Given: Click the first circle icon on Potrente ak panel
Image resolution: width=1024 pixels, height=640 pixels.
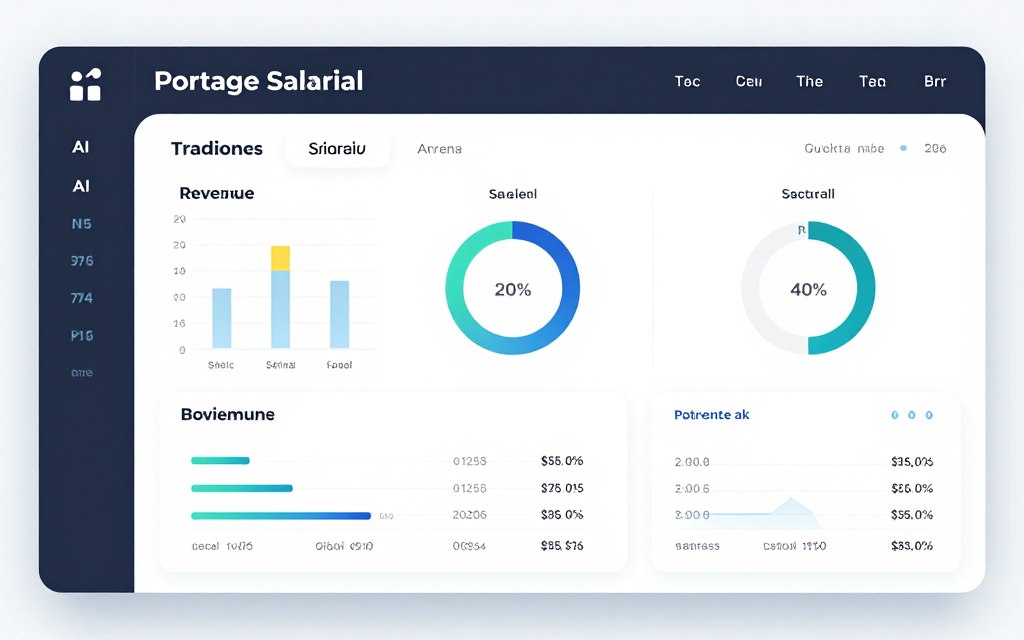Looking at the screenshot, I should 894,415.
